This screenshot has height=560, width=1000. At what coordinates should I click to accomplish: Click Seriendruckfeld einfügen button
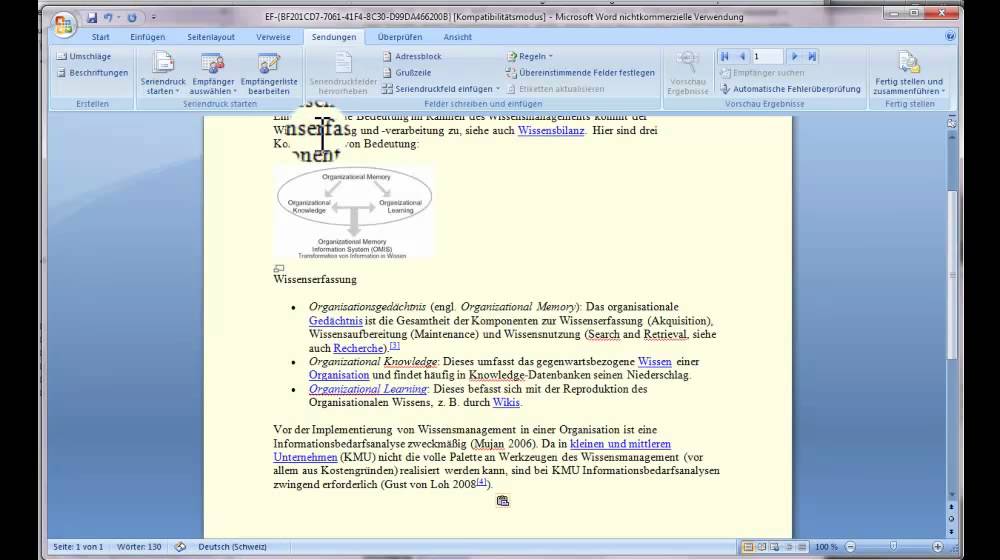(438, 89)
